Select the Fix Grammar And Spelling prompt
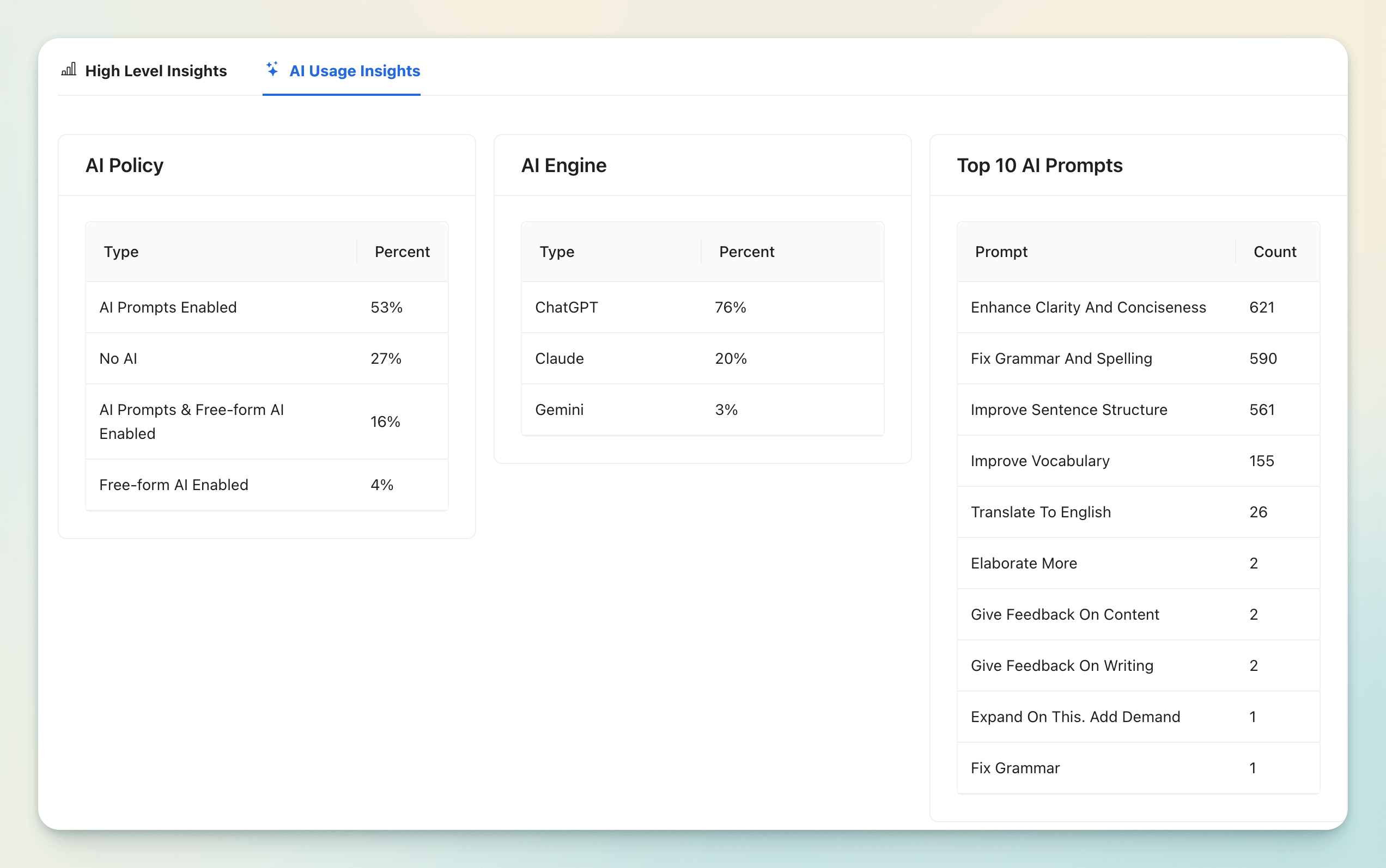Image resolution: width=1386 pixels, height=868 pixels. pyautogui.click(x=1061, y=358)
